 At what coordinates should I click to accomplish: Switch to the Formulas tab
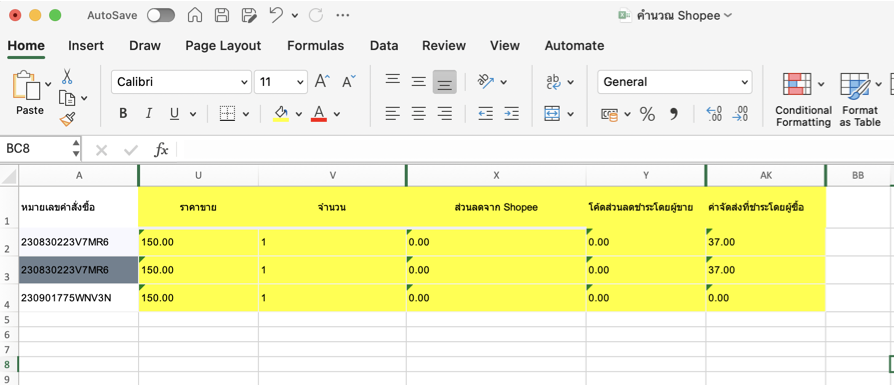pos(316,46)
